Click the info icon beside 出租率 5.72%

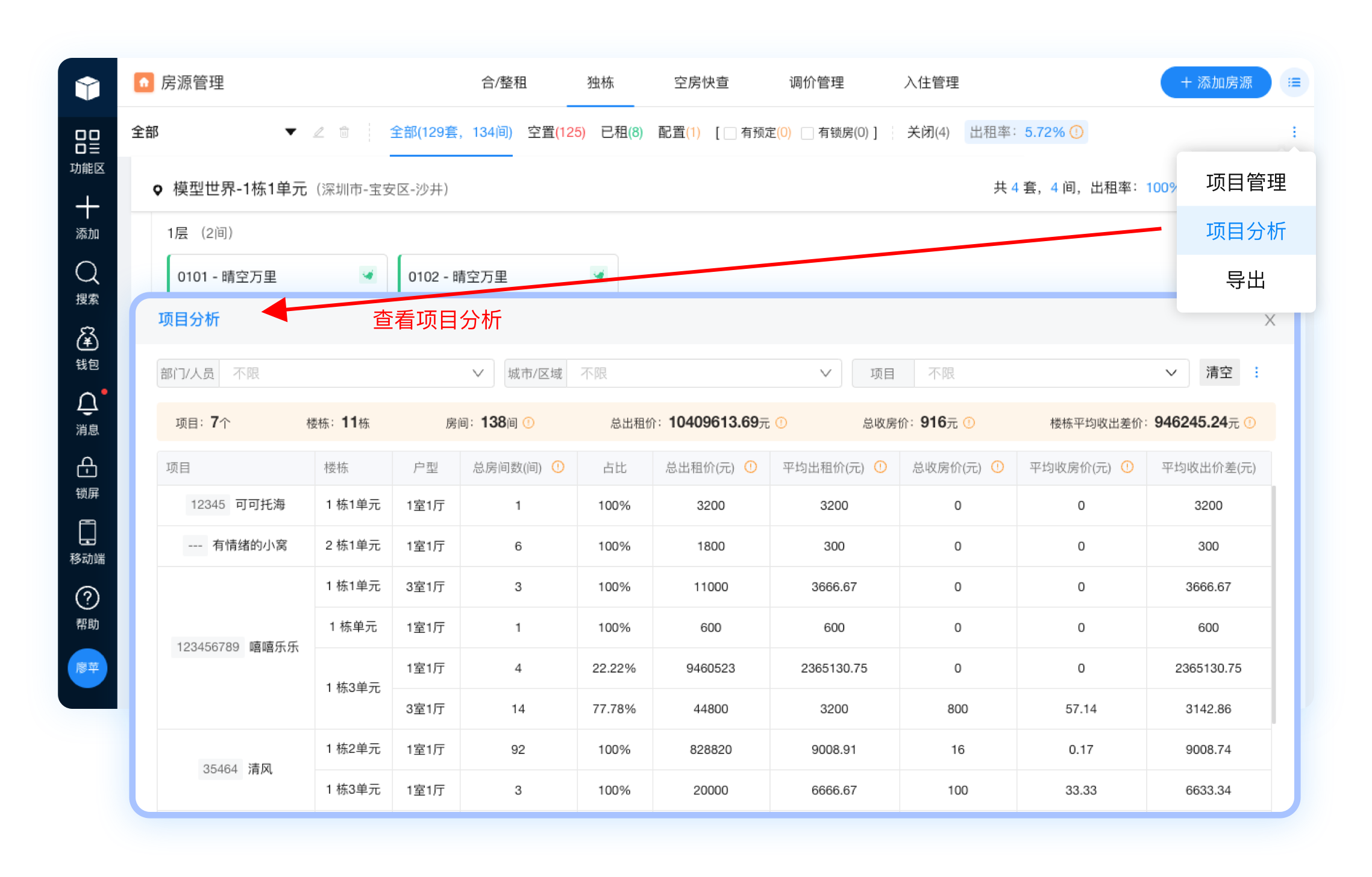click(x=1077, y=132)
